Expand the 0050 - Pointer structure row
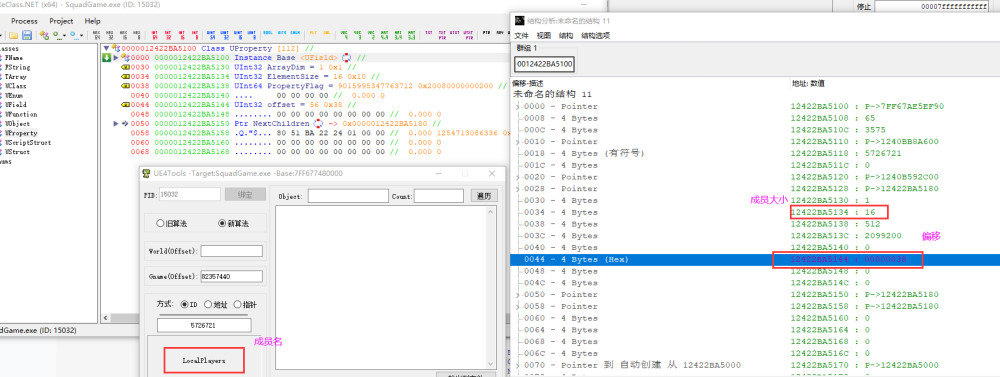This screenshot has height=377, width=1000. pyautogui.click(x=518, y=295)
